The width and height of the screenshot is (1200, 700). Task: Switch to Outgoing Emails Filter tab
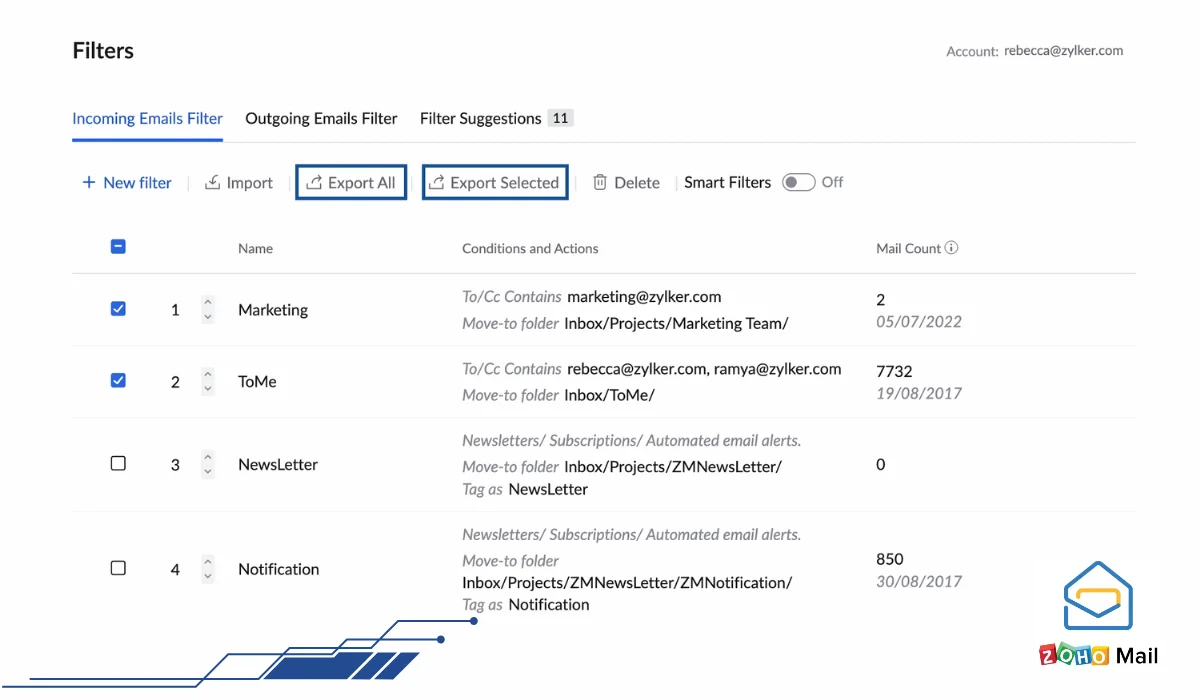(321, 118)
